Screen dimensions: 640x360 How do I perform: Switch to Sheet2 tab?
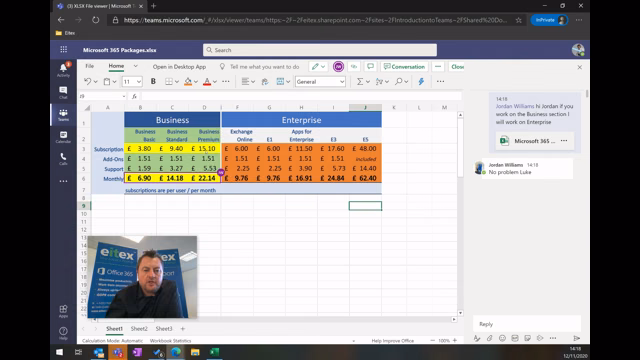tap(139, 329)
